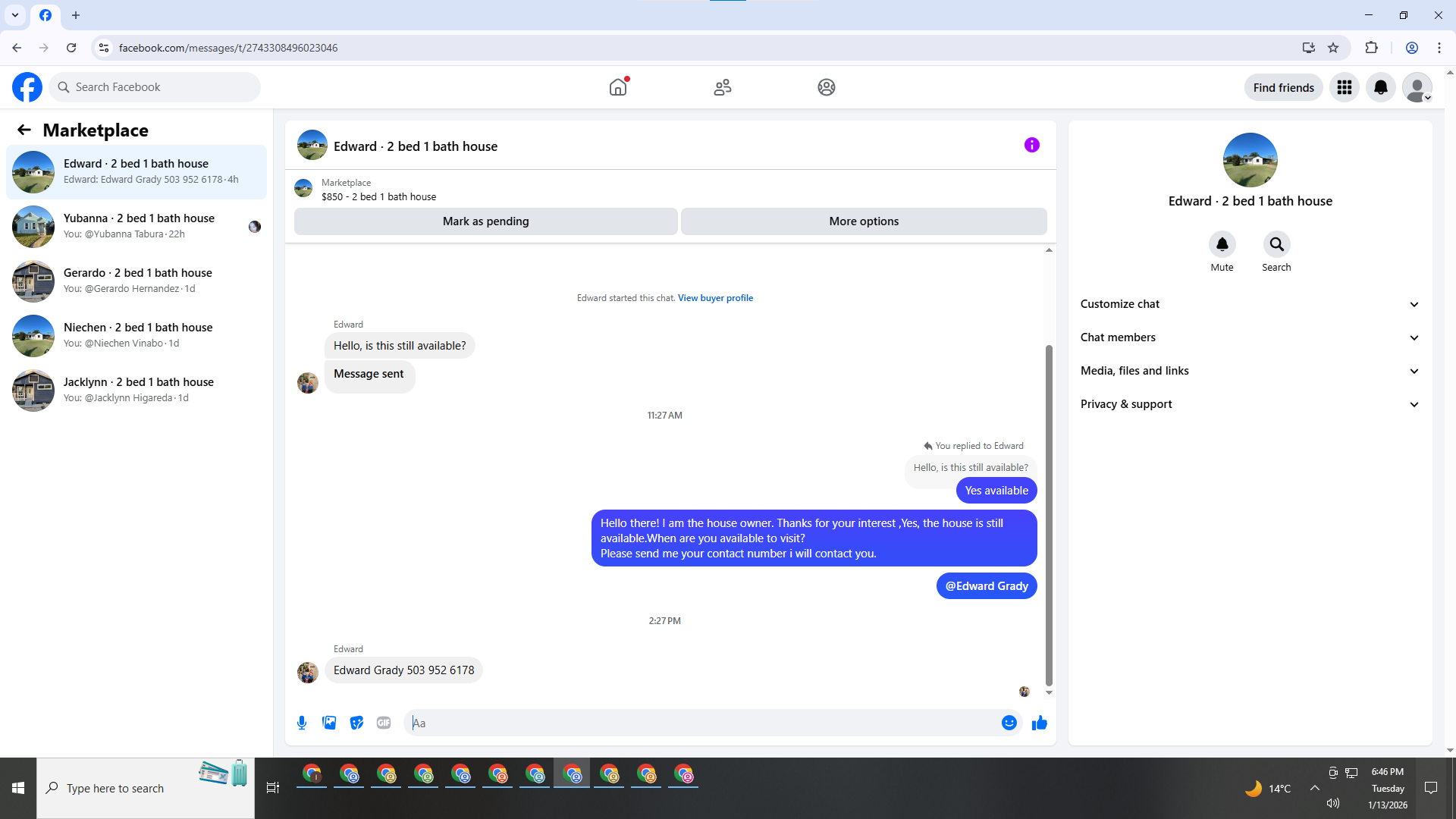This screenshot has height=819, width=1456.
Task: Click the microphone voice clip icon
Action: (302, 723)
